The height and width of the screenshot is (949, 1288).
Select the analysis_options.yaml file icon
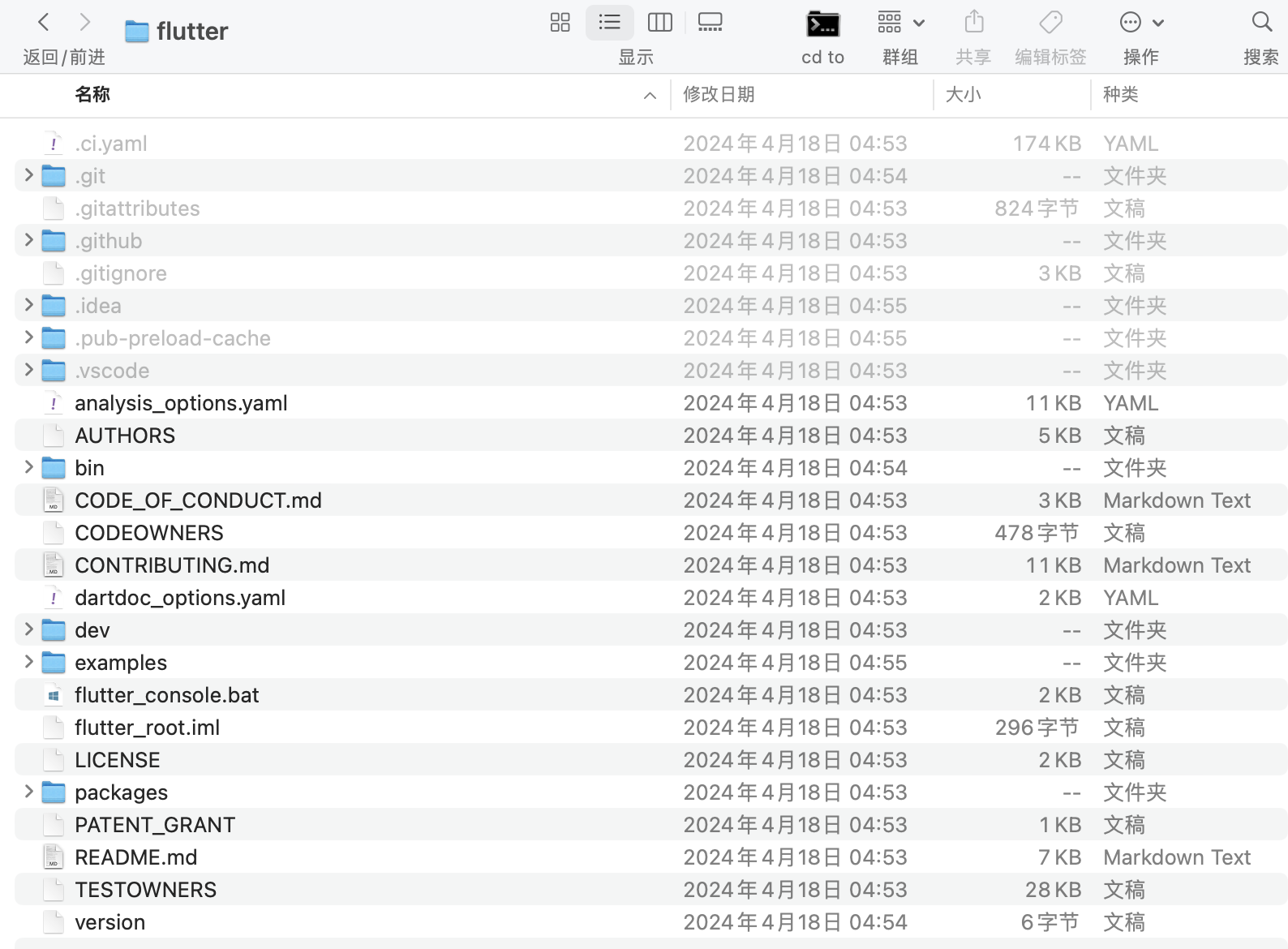click(54, 403)
